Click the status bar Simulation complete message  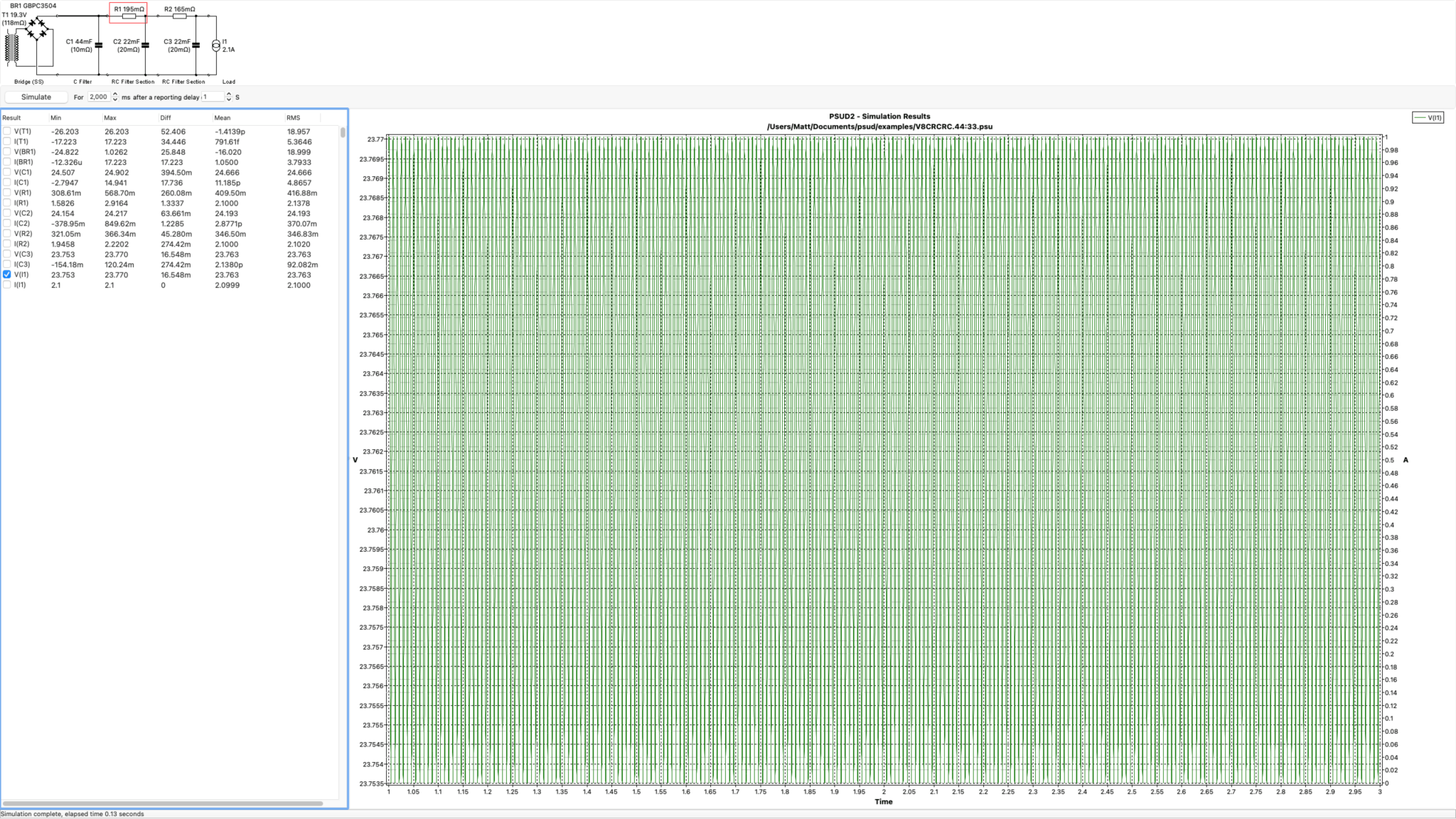coord(73,814)
